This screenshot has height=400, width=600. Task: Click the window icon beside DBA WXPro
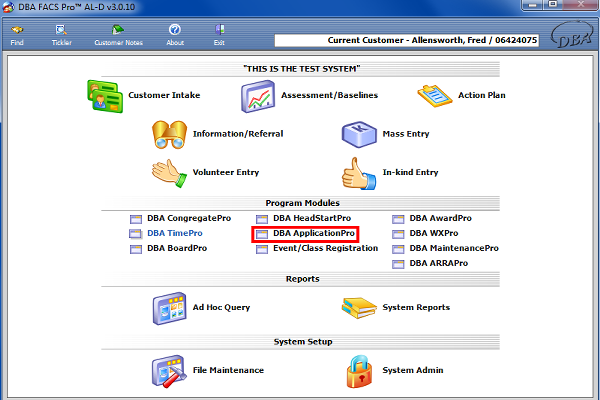(398, 234)
